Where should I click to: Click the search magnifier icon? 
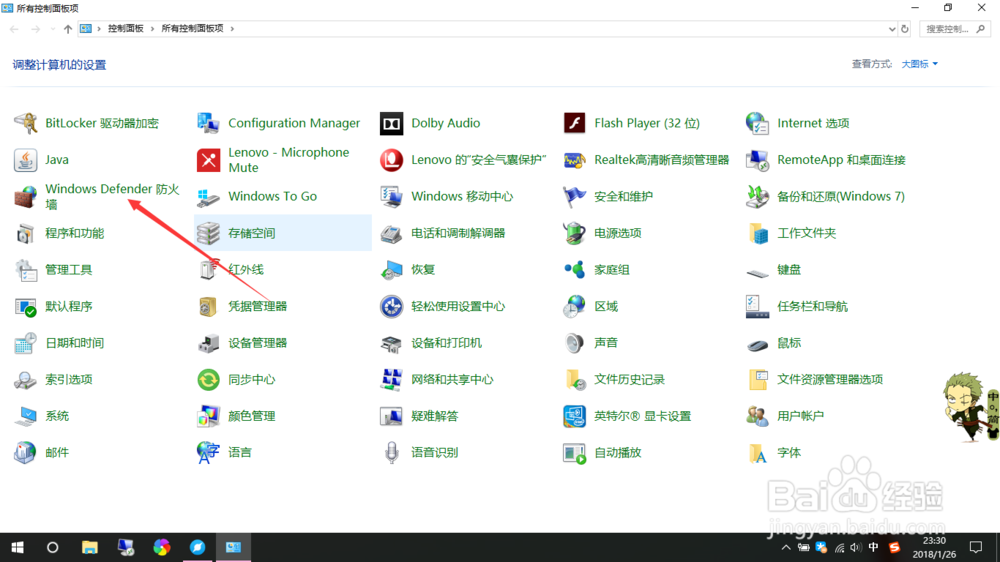pos(981,29)
